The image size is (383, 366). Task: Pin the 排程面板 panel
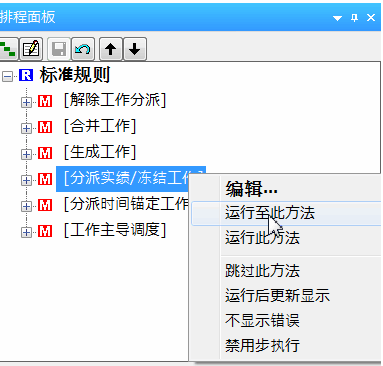click(354, 18)
